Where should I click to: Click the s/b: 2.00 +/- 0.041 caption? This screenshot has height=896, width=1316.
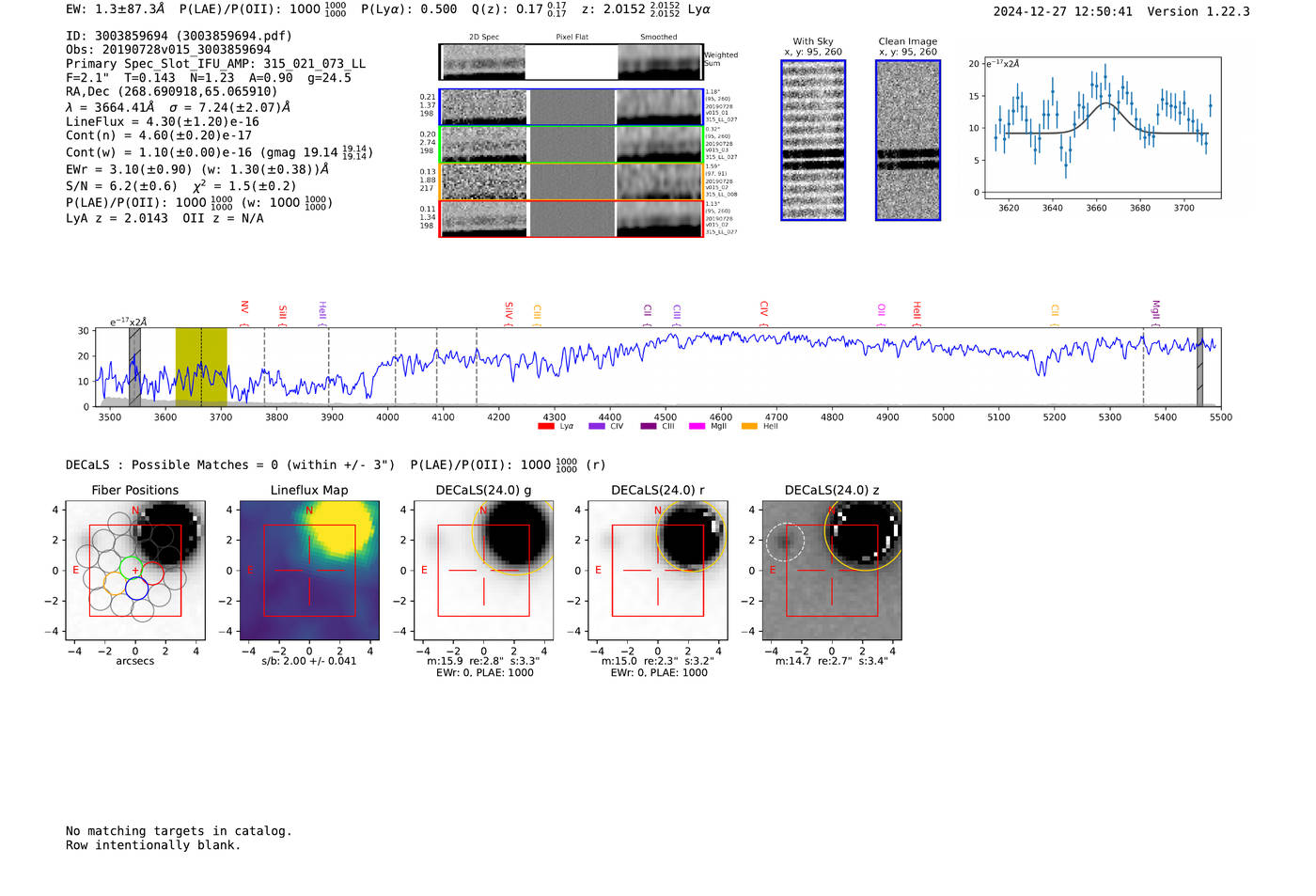point(309,661)
